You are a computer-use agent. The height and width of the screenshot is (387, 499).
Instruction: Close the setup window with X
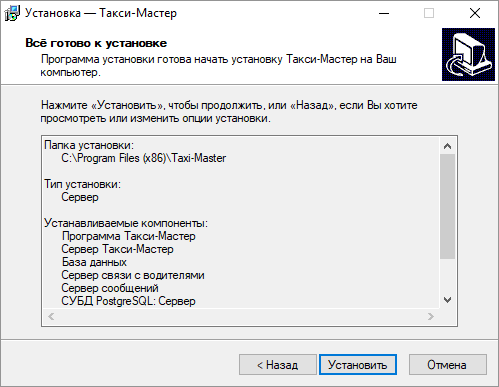tap(475, 13)
